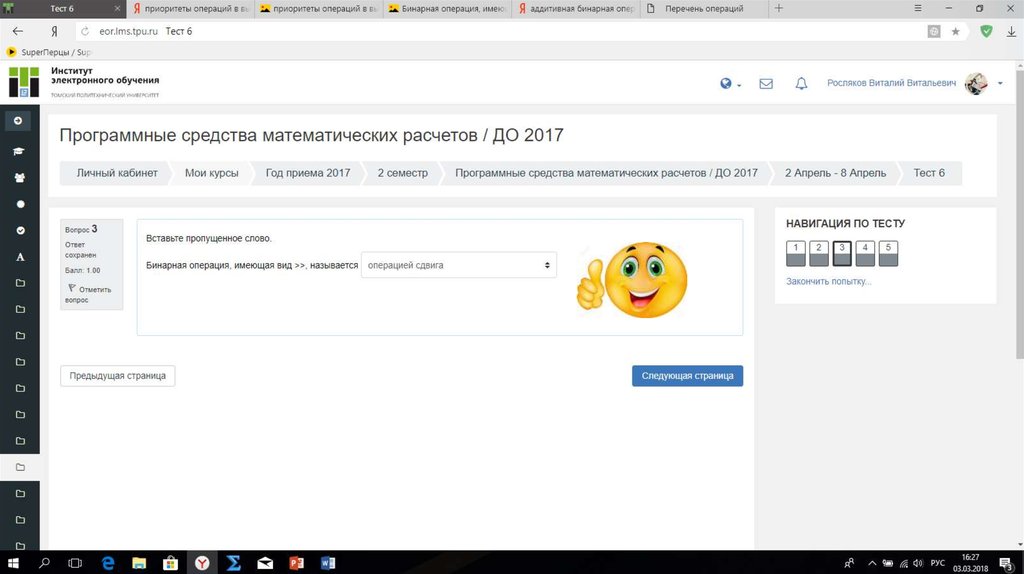Open Год приема 2017 breadcrumb

pos(308,173)
